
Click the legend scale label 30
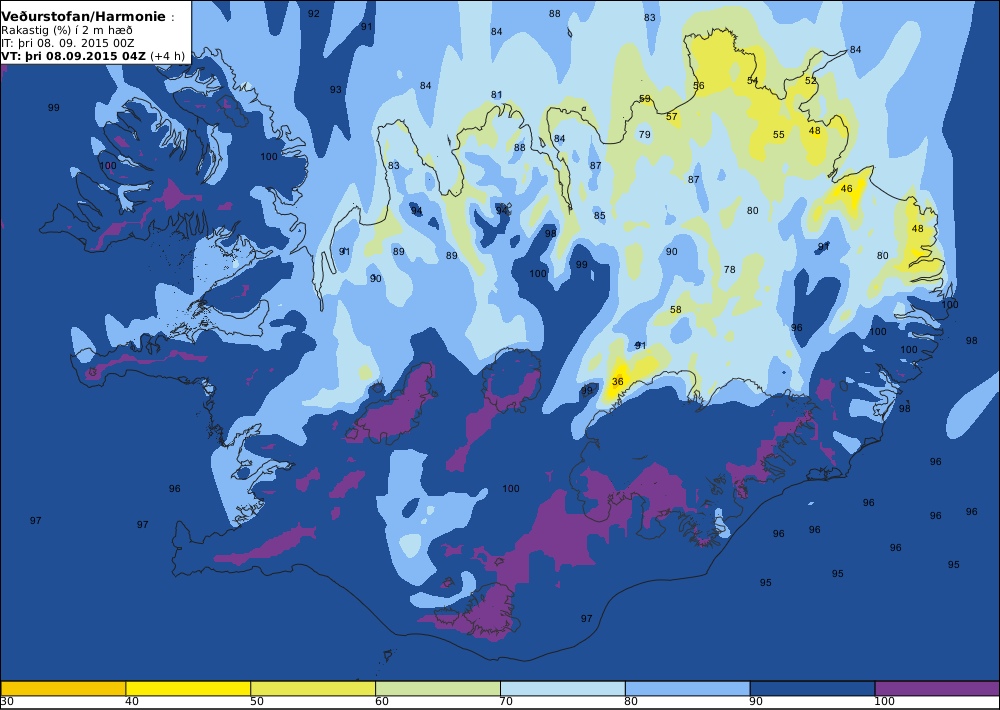8,702
